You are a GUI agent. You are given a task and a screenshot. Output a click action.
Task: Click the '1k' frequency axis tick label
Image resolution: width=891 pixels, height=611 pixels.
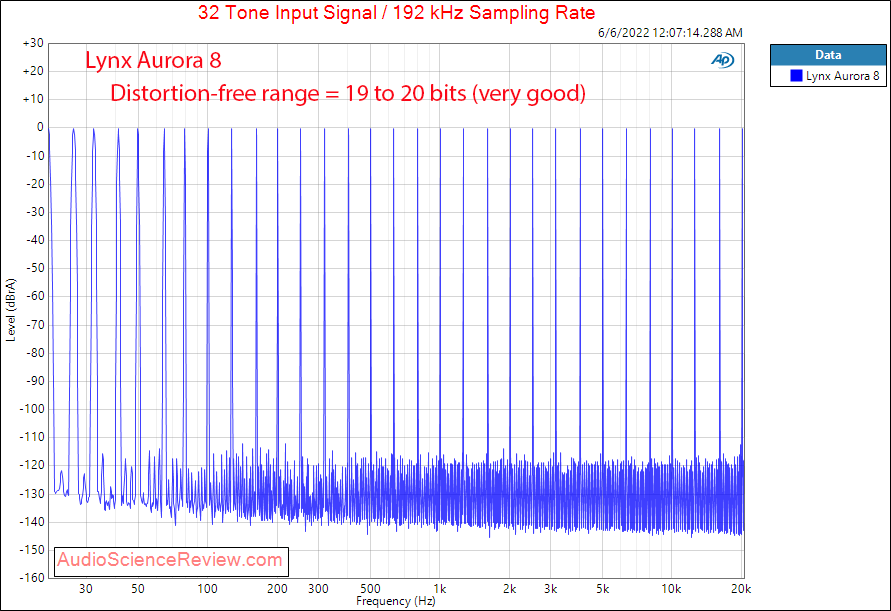click(x=440, y=589)
